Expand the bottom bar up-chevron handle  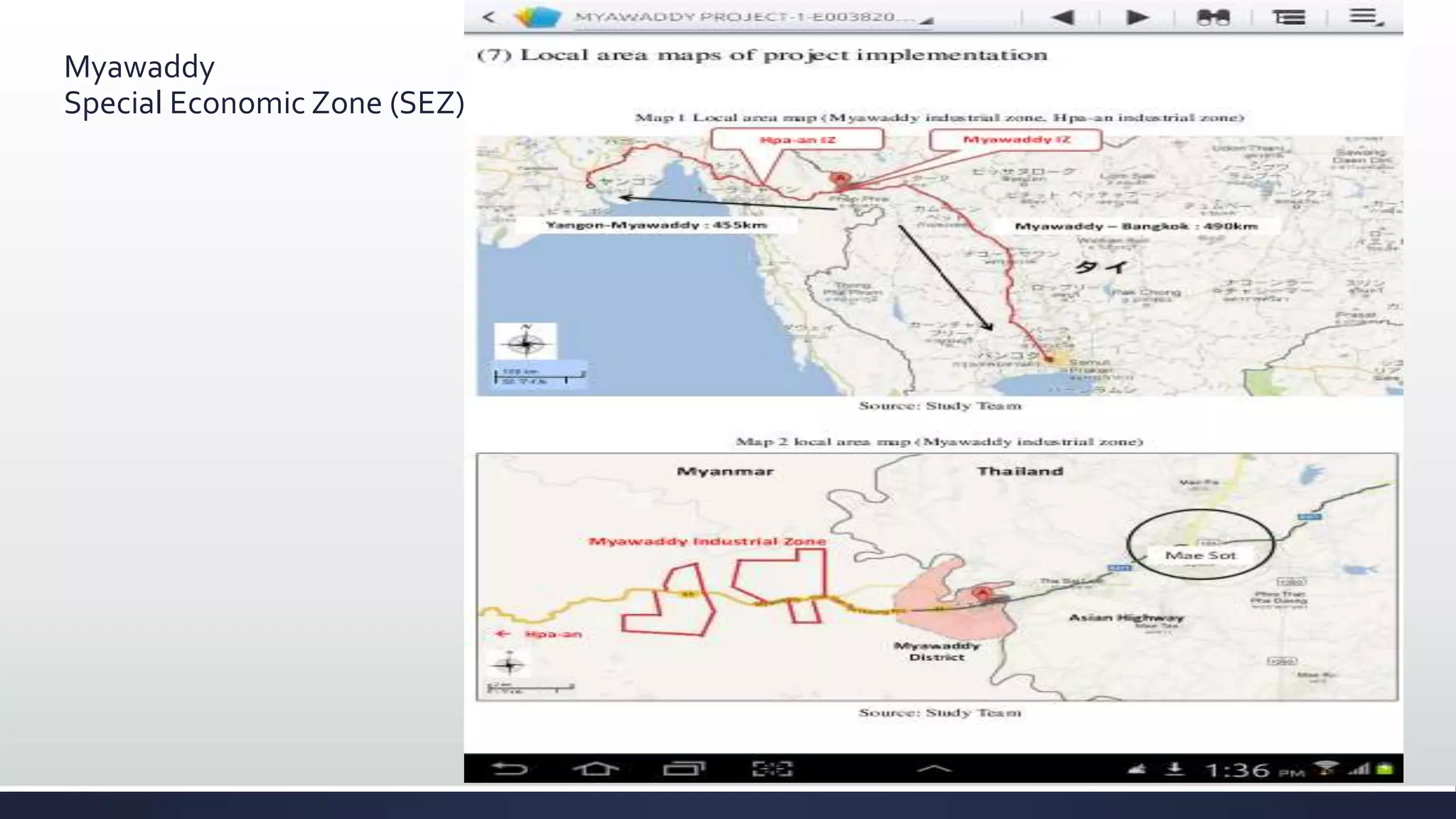point(933,769)
